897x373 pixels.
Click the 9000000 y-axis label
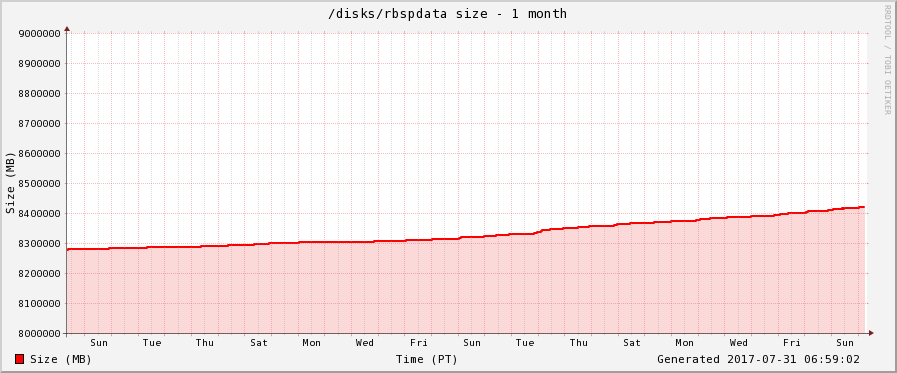click(39, 34)
